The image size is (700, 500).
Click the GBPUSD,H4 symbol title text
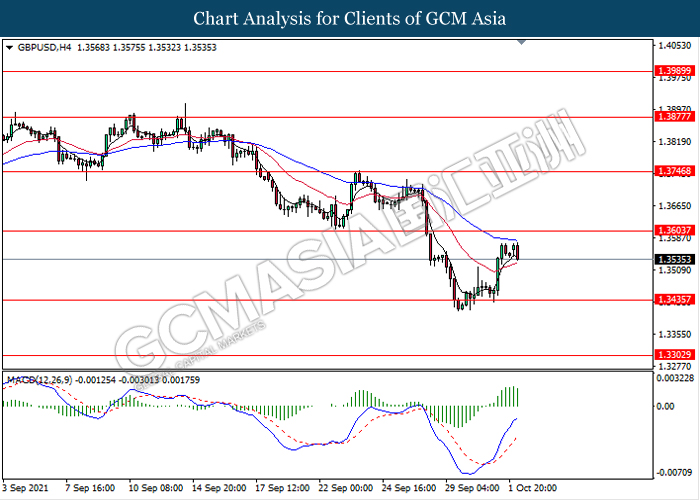tap(44, 47)
